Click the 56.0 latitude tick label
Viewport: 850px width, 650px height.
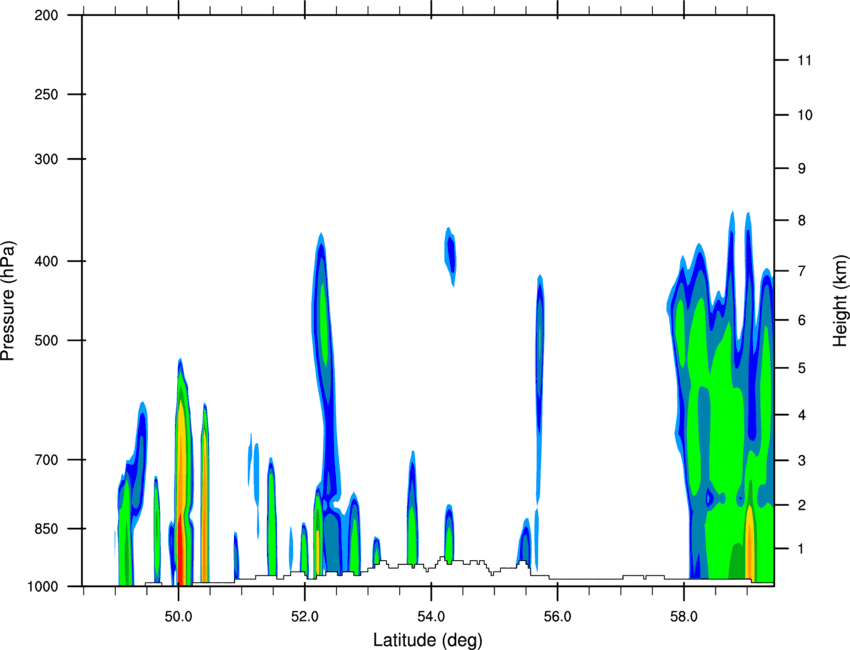(x=558, y=617)
